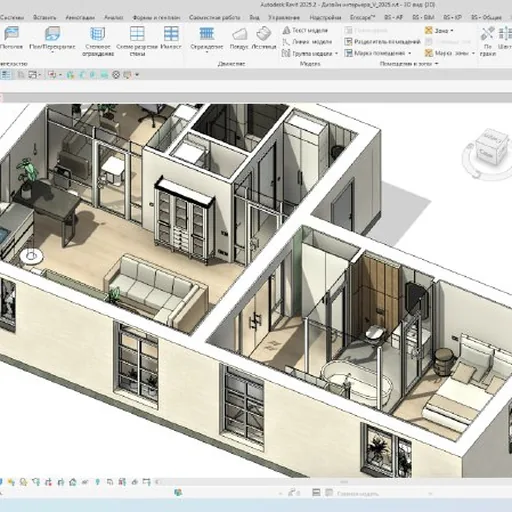Toggle the light bulb reveal hidden elements icon
Viewport: 512px width, 512px height.
click(x=98, y=482)
